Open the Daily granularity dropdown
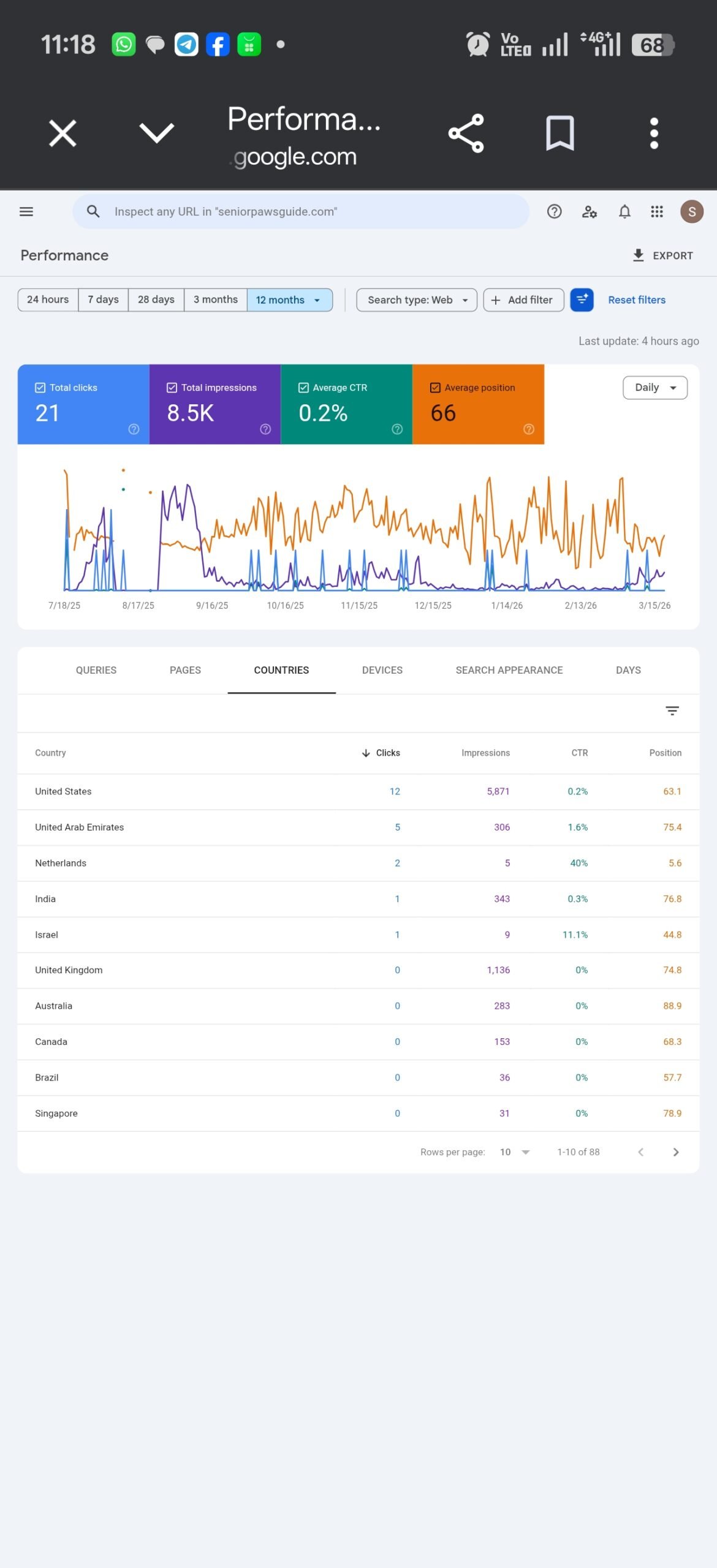This screenshot has height=1568, width=717. coord(654,388)
